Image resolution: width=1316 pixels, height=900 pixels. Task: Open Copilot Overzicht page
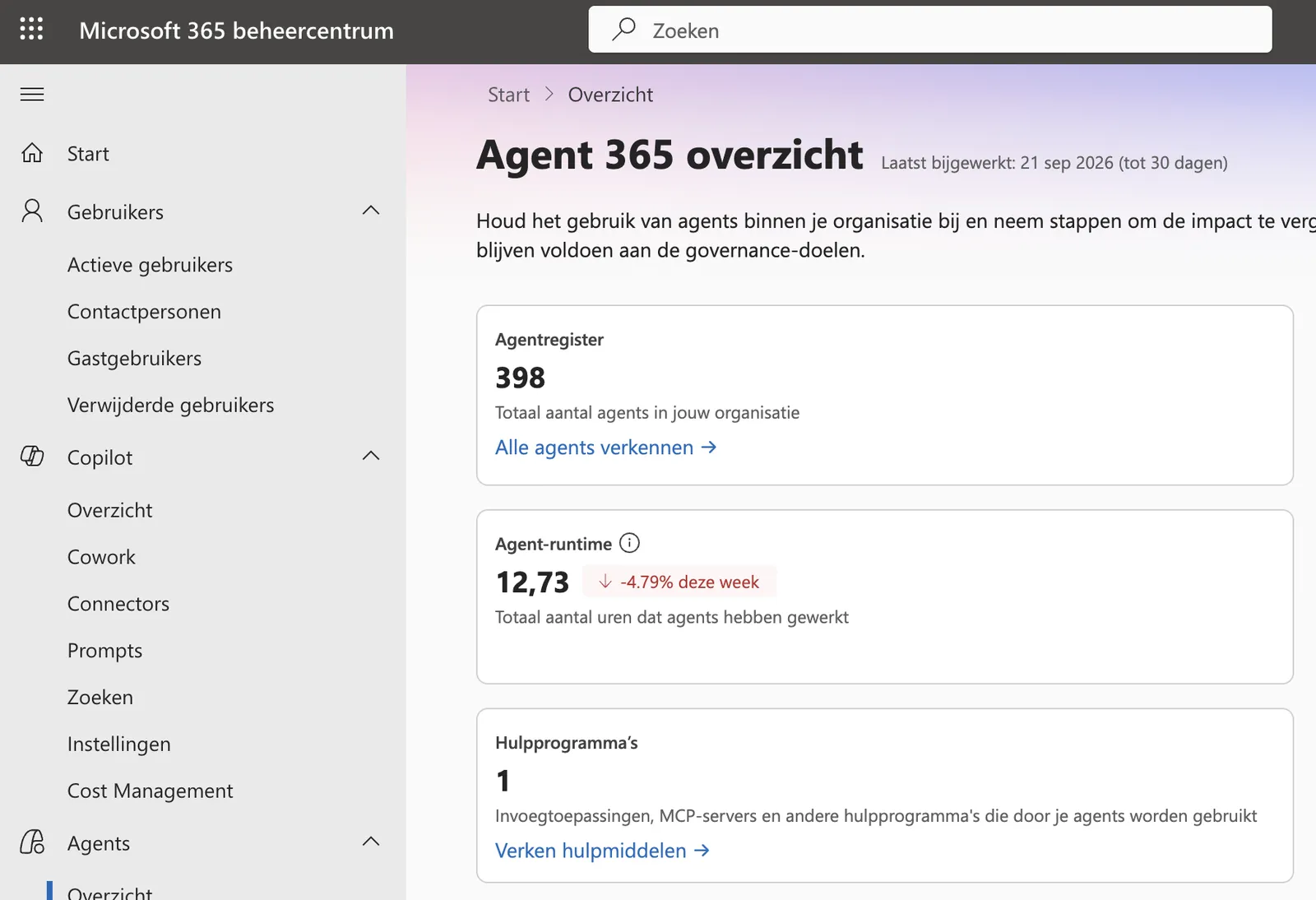pyautogui.click(x=109, y=511)
